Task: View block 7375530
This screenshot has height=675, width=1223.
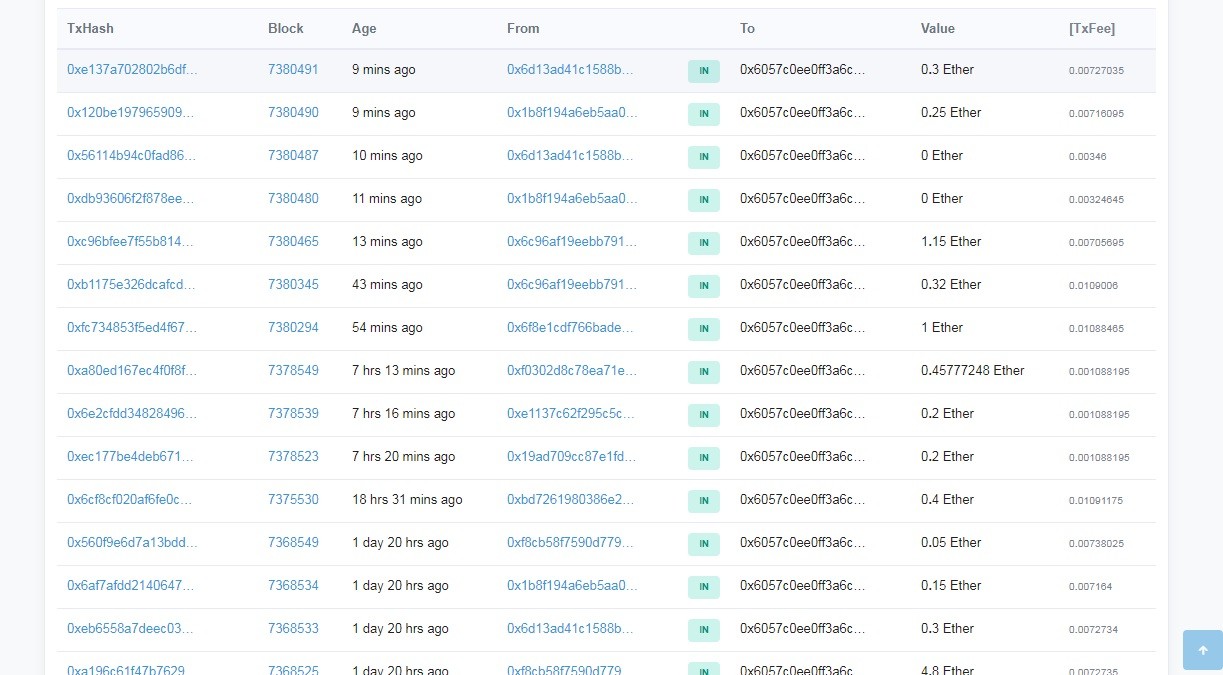Action: click(293, 500)
